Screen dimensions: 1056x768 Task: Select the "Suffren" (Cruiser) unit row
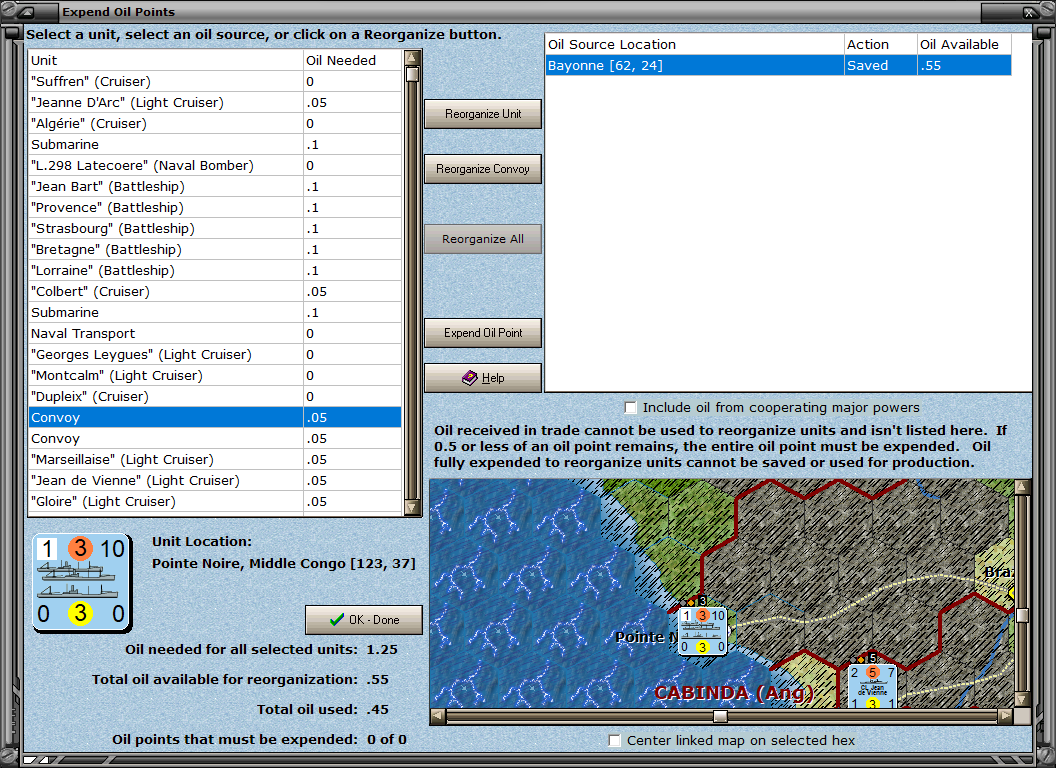pyautogui.click(x=215, y=82)
